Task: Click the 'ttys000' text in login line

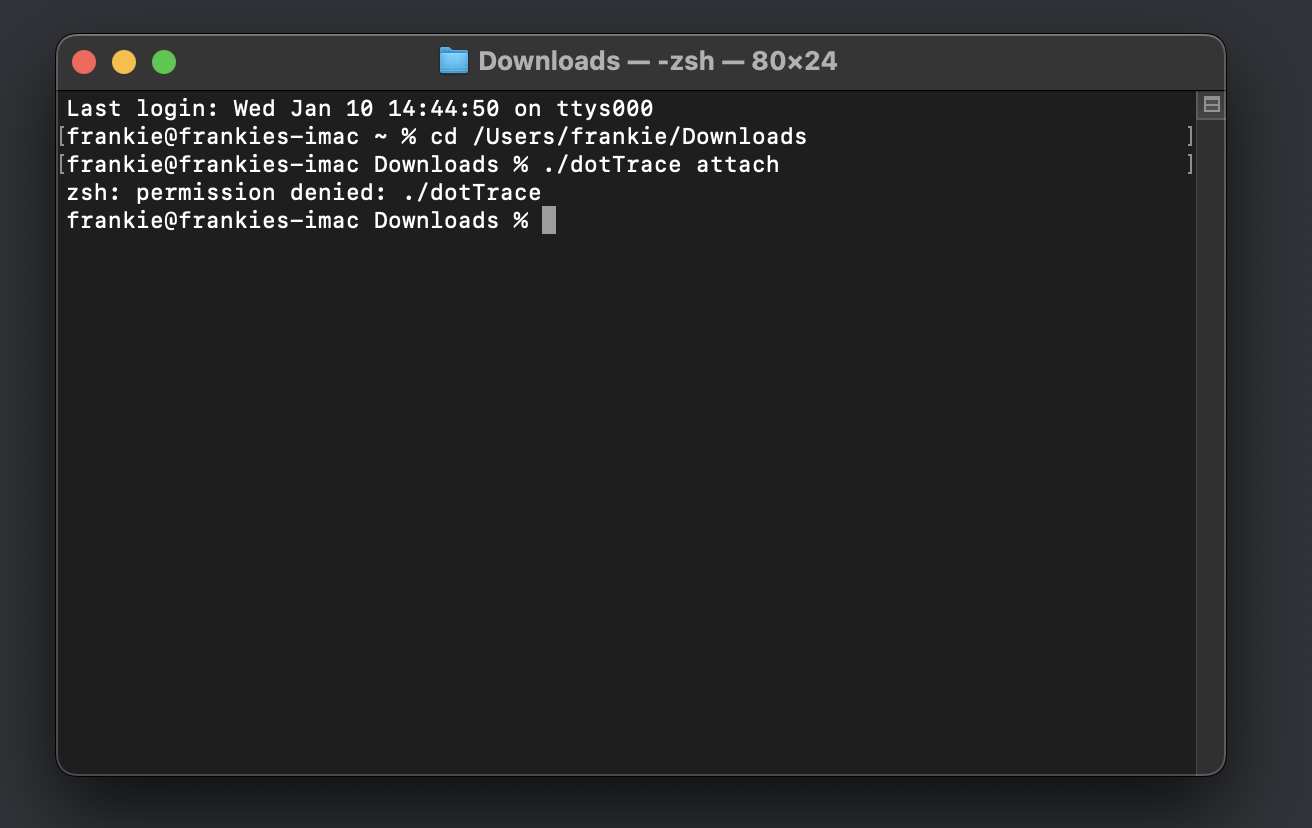Action: click(x=605, y=108)
